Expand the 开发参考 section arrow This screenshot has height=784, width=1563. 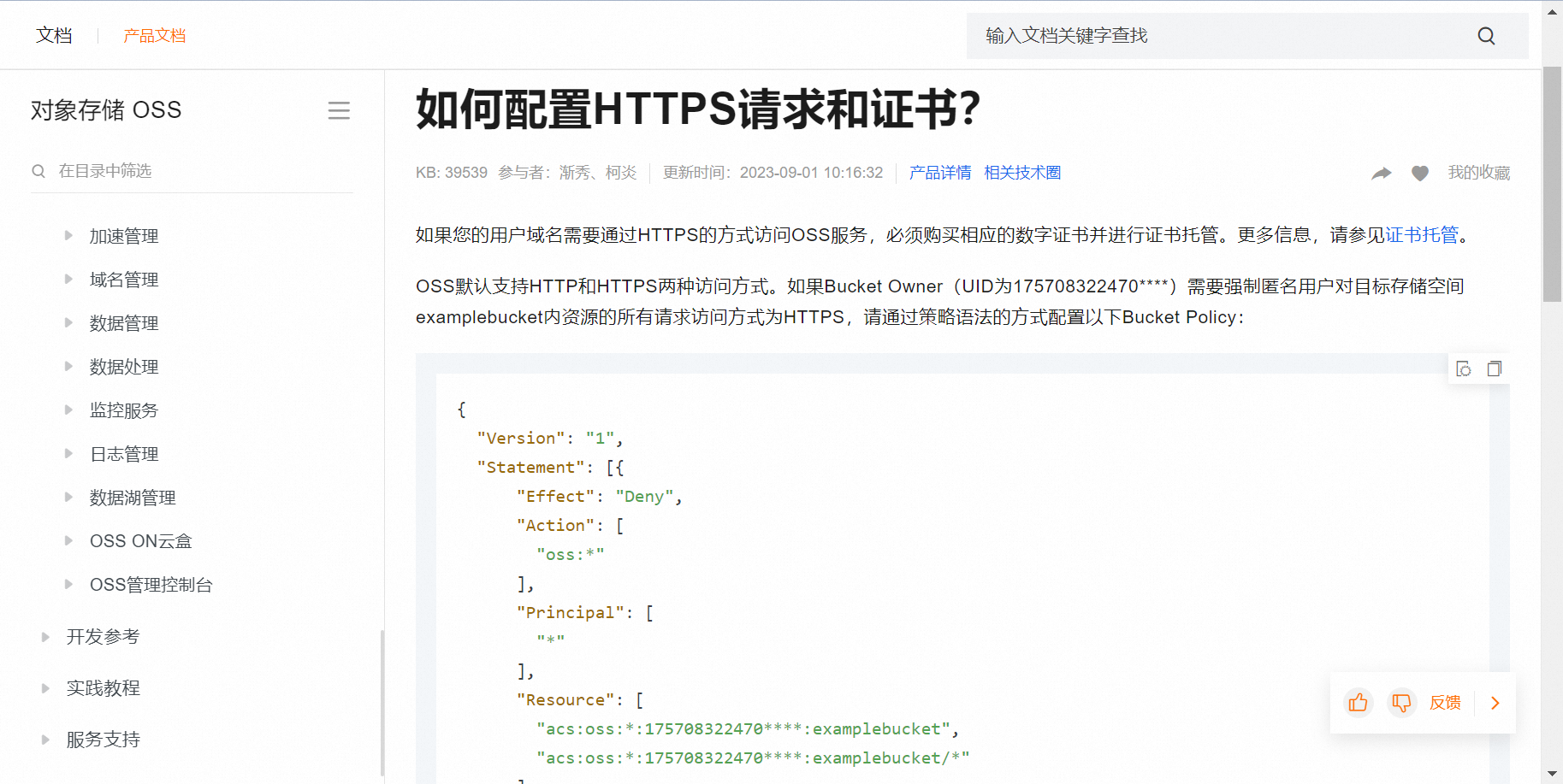click(x=45, y=637)
